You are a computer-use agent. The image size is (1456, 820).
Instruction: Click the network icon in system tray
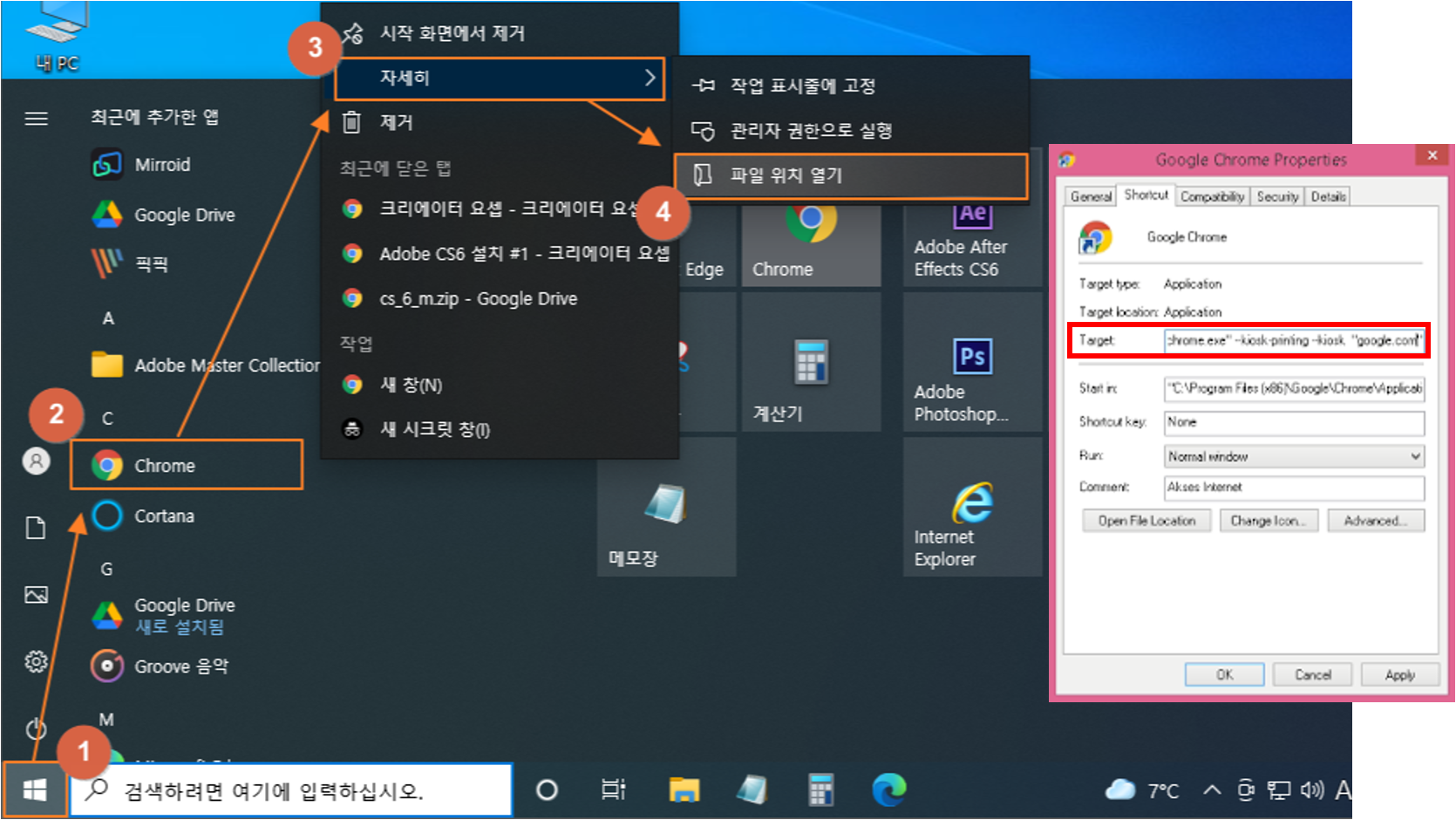pyautogui.click(x=1279, y=790)
